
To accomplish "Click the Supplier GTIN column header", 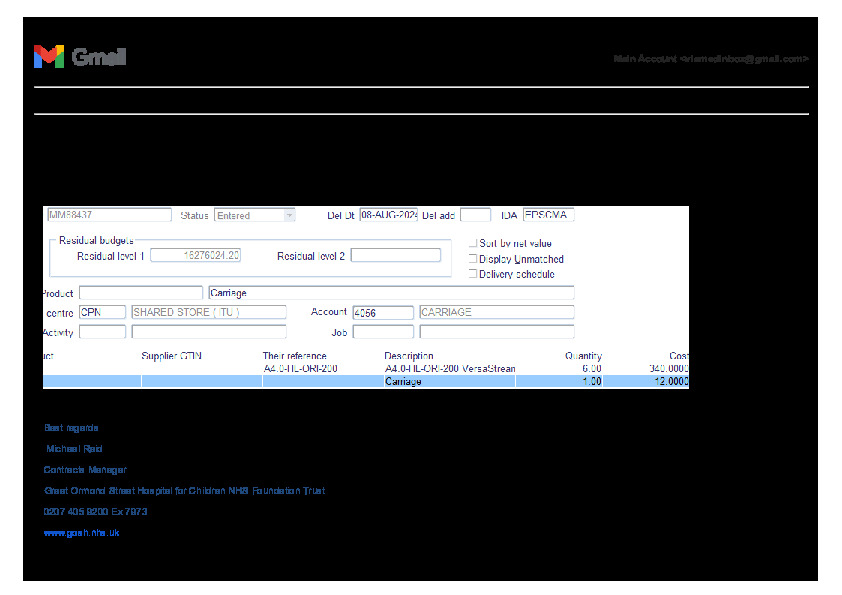I will click(x=172, y=356).
